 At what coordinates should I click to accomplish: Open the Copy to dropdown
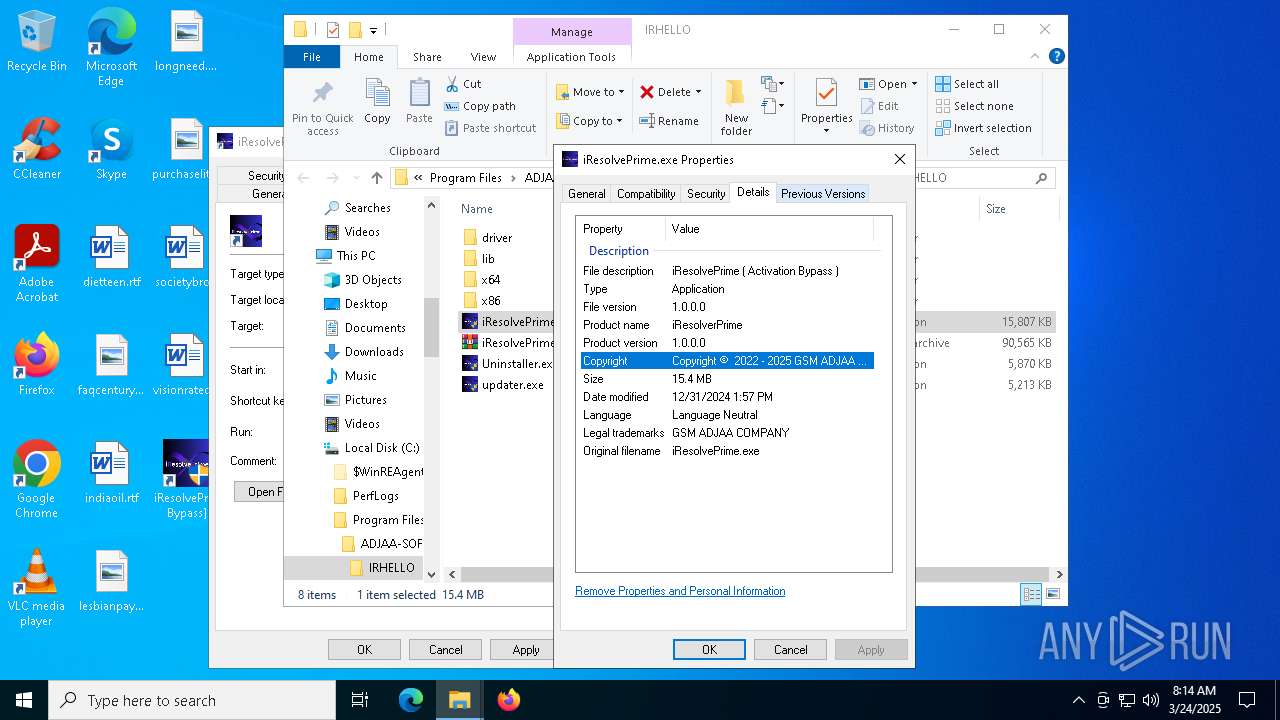(x=589, y=121)
